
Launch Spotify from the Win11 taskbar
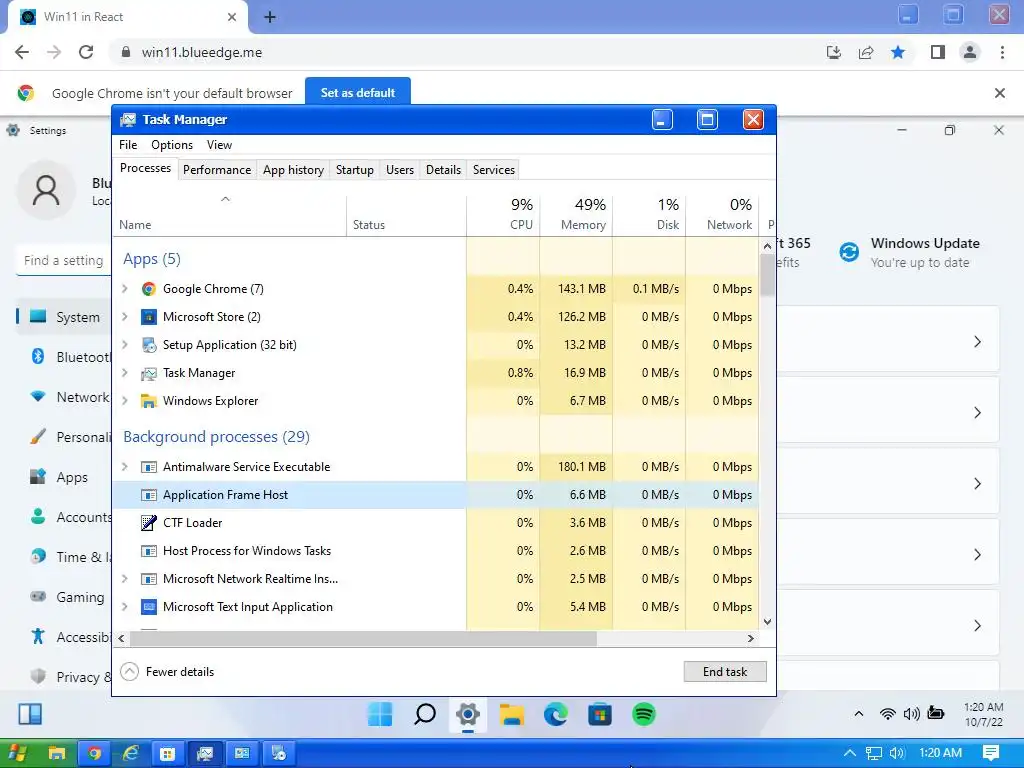click(644, 714)
